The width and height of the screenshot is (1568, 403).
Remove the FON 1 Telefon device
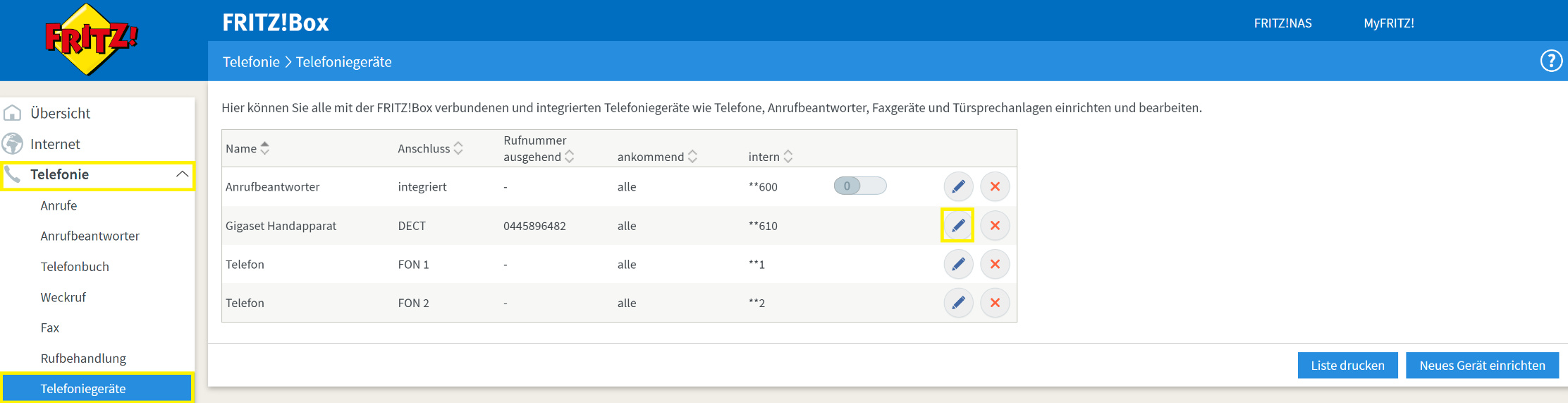(x=995, y=264)
